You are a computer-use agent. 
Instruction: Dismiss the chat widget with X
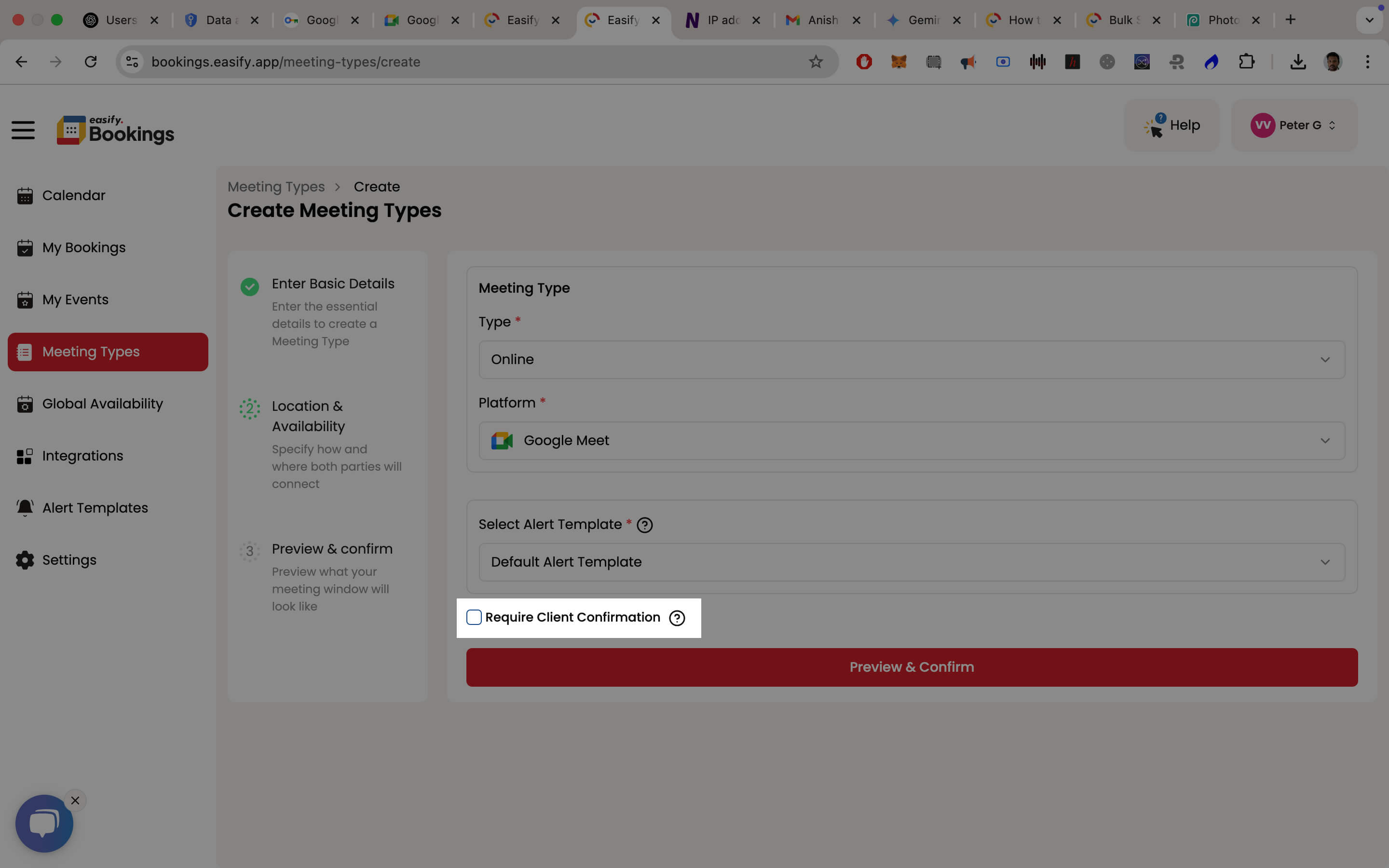point(75,800)
